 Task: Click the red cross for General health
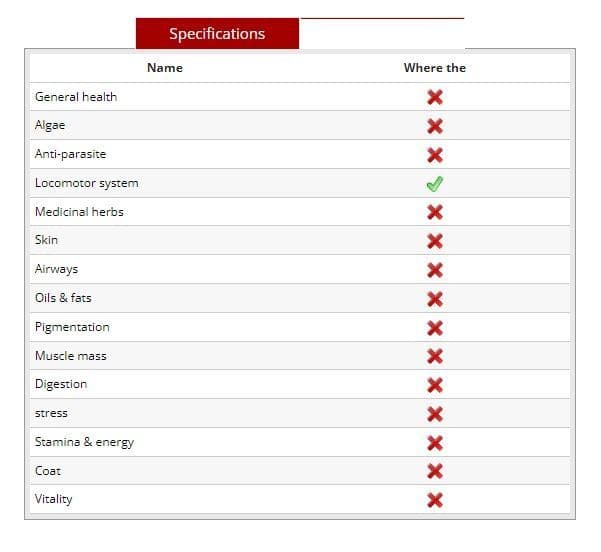(x=435, y=97)
